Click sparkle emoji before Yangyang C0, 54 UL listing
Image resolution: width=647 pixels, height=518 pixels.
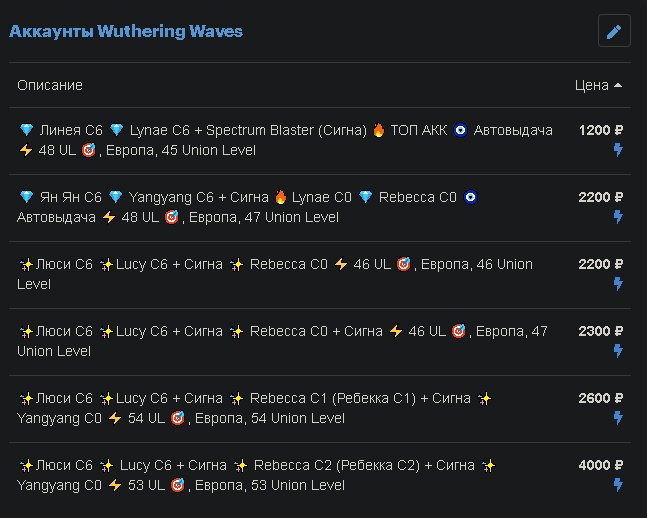click(484, 399)
